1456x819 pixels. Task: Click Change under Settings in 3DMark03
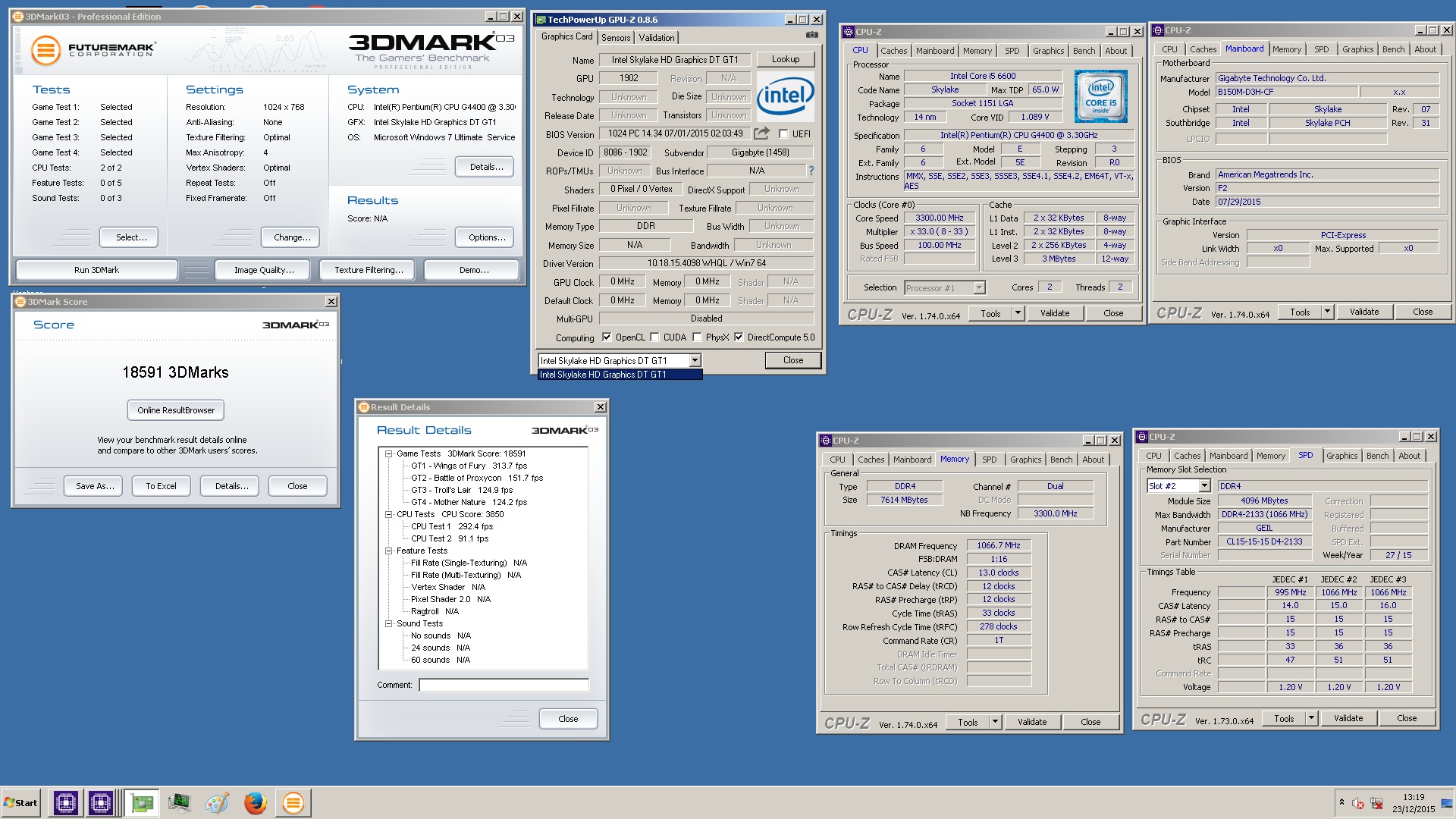[x=292, y=237]
